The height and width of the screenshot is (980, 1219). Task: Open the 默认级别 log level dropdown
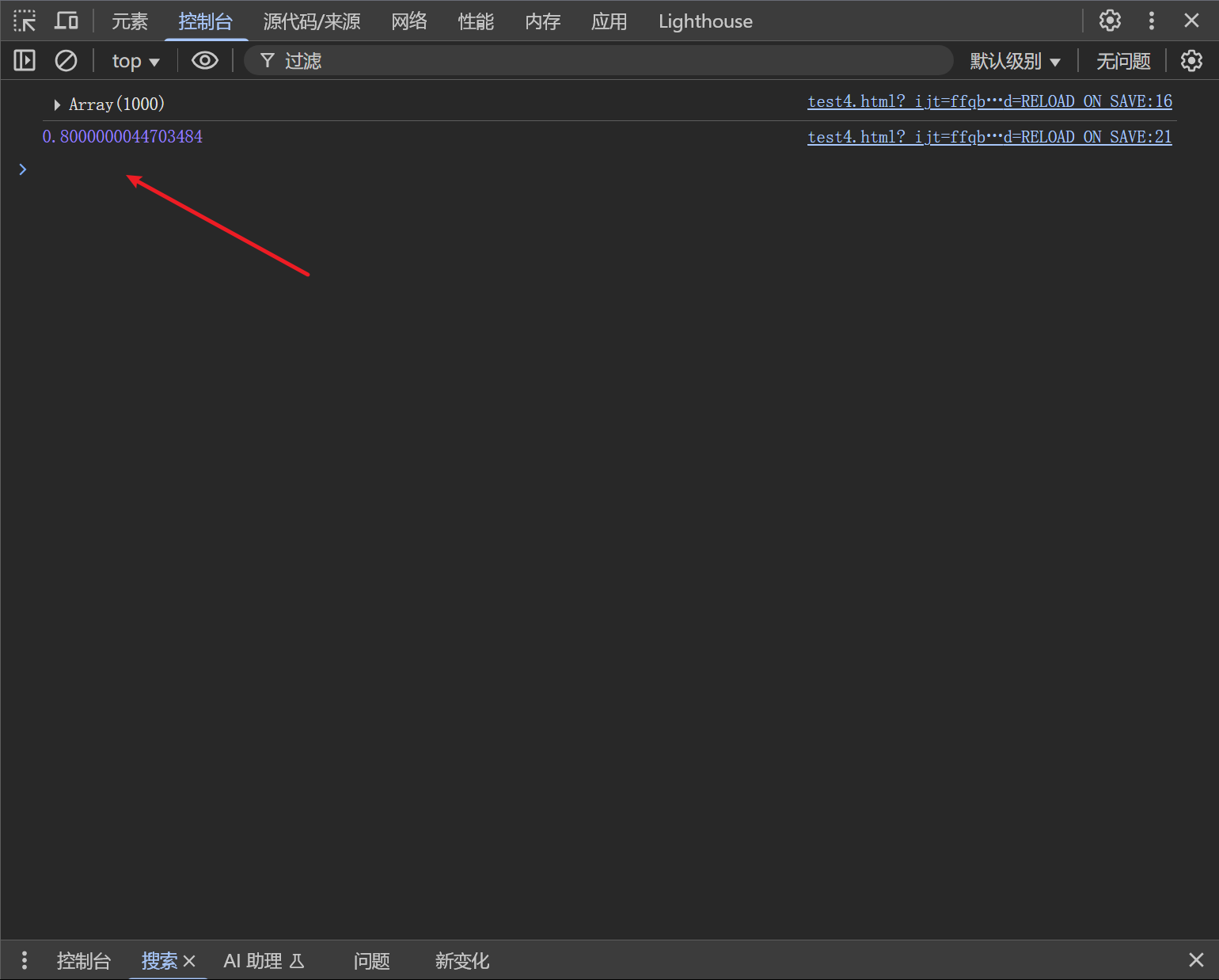1015,61
